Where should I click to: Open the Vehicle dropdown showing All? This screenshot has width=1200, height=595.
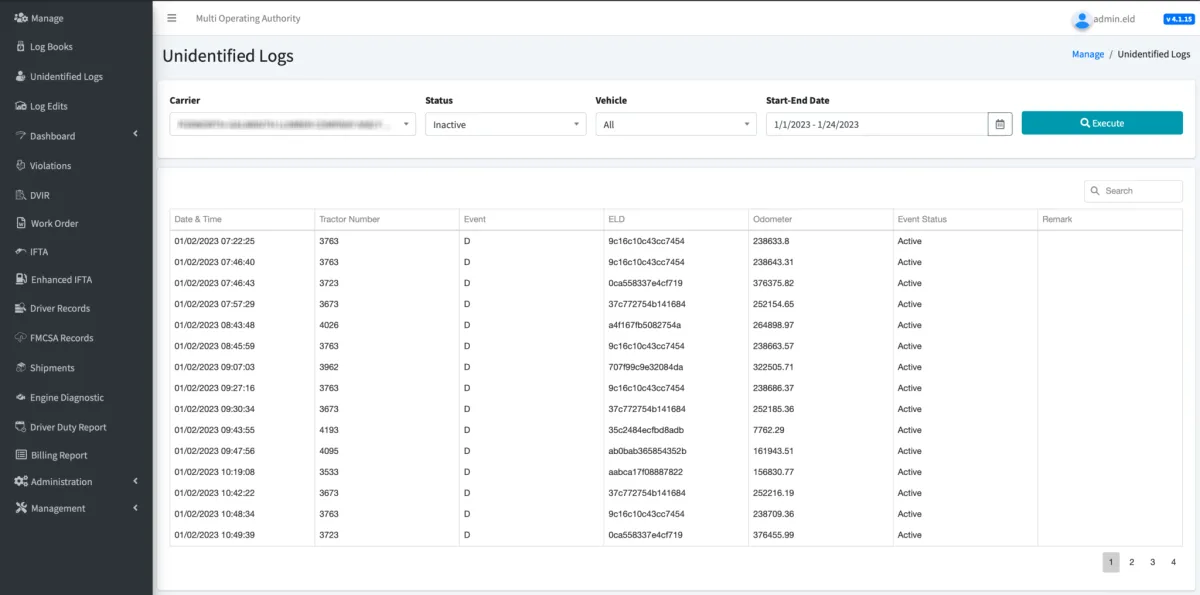pos(675,124)
